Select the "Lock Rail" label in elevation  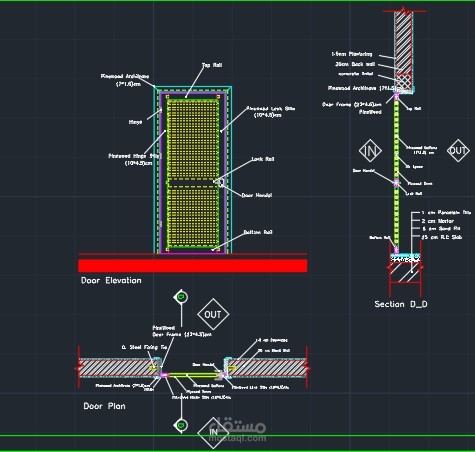(263, 159)
